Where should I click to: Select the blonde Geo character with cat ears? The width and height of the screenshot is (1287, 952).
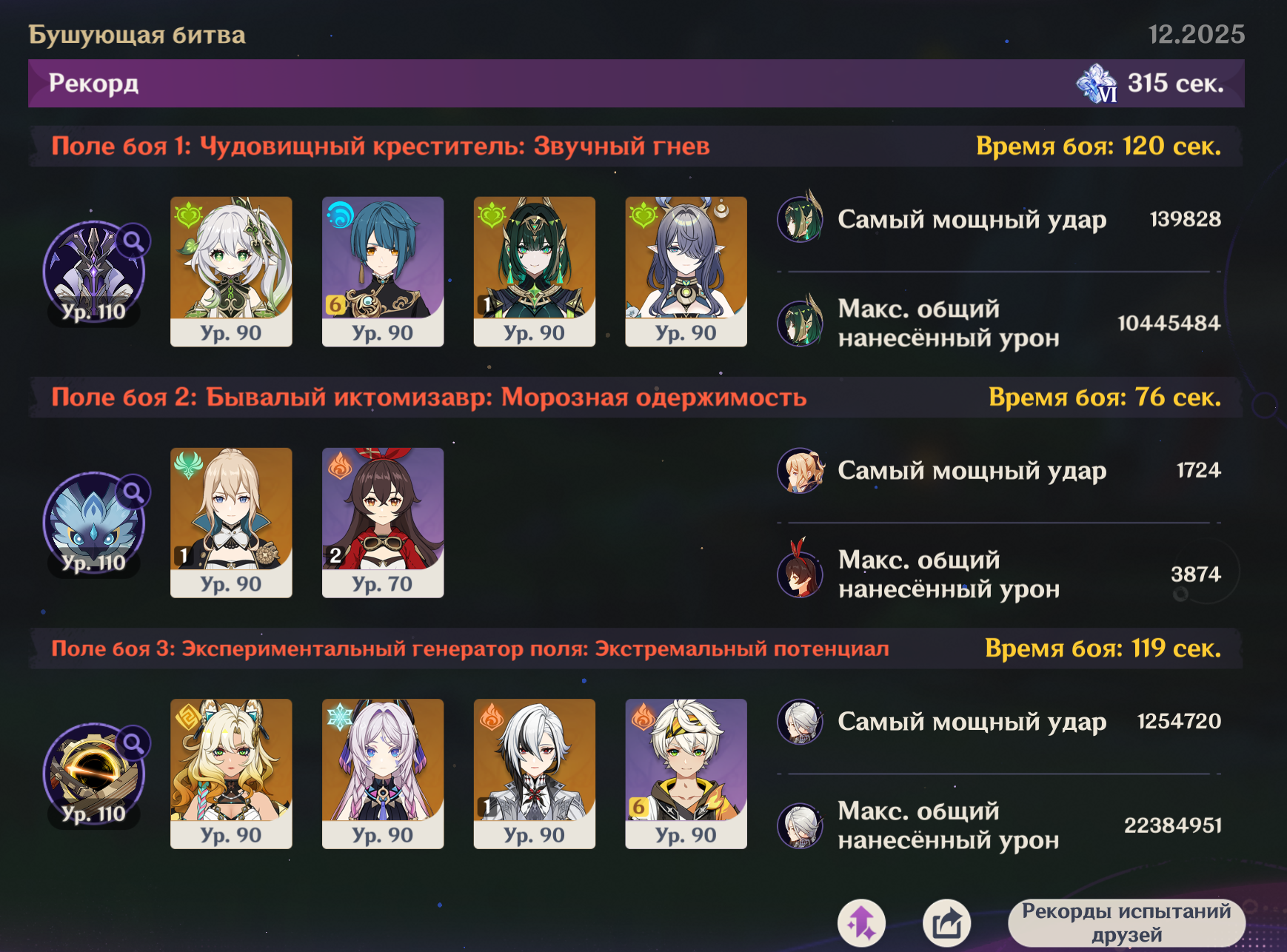[231, 774]
